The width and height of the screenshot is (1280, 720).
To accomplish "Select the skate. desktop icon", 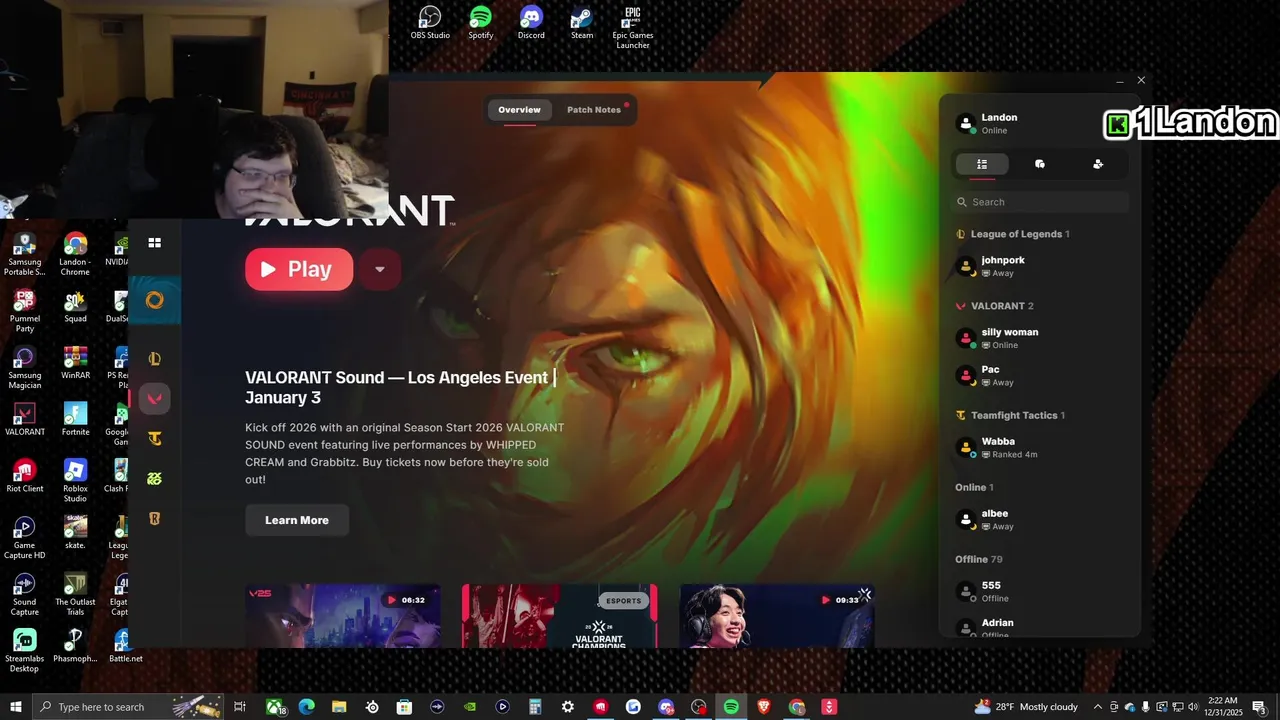I will point(75,532).
